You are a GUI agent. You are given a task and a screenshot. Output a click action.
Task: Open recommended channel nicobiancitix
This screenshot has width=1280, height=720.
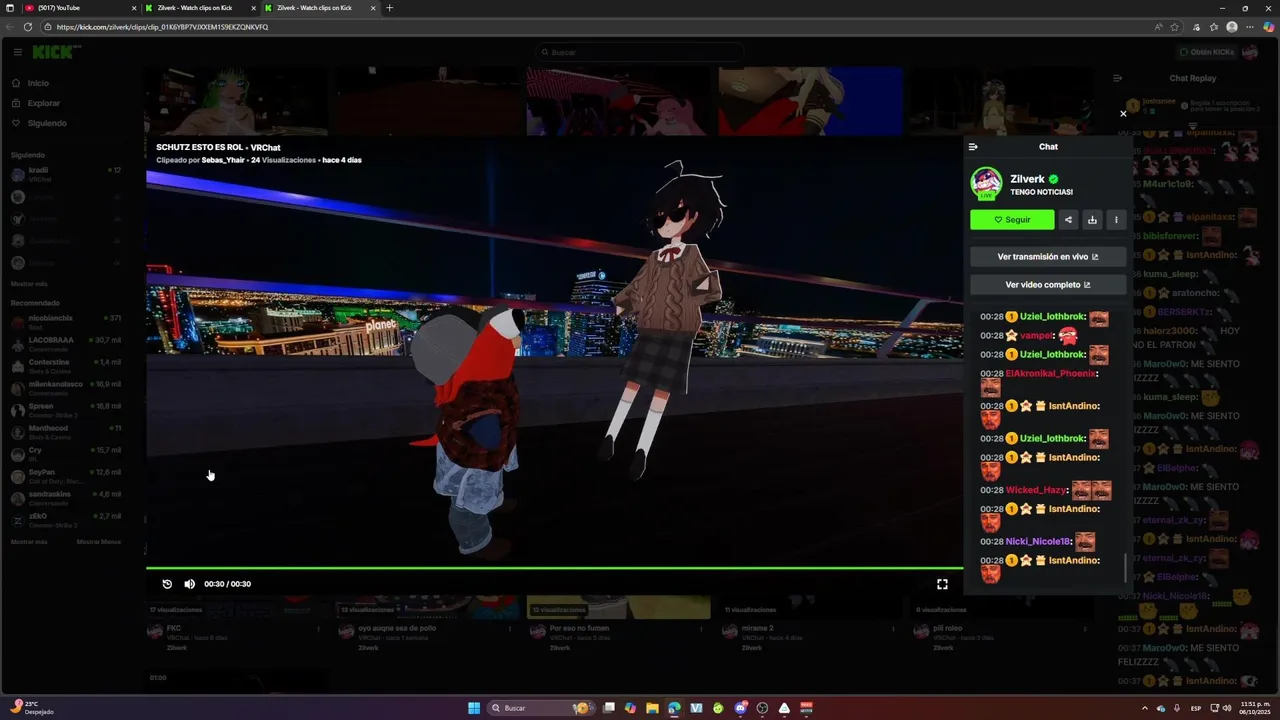66,322
